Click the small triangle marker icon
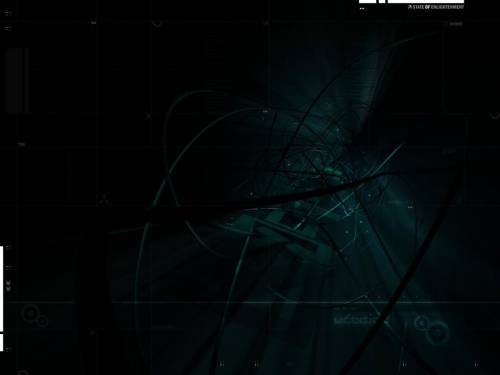The width and height of the screenshot is (500, 375). (104, 199)
